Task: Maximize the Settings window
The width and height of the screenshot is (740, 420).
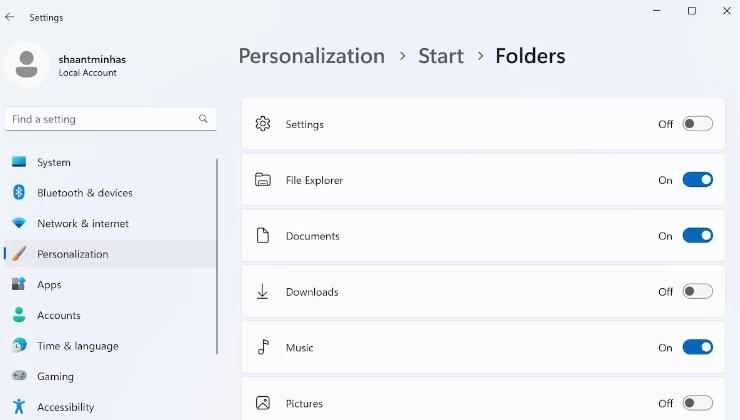Action: [x=692, y=10]
